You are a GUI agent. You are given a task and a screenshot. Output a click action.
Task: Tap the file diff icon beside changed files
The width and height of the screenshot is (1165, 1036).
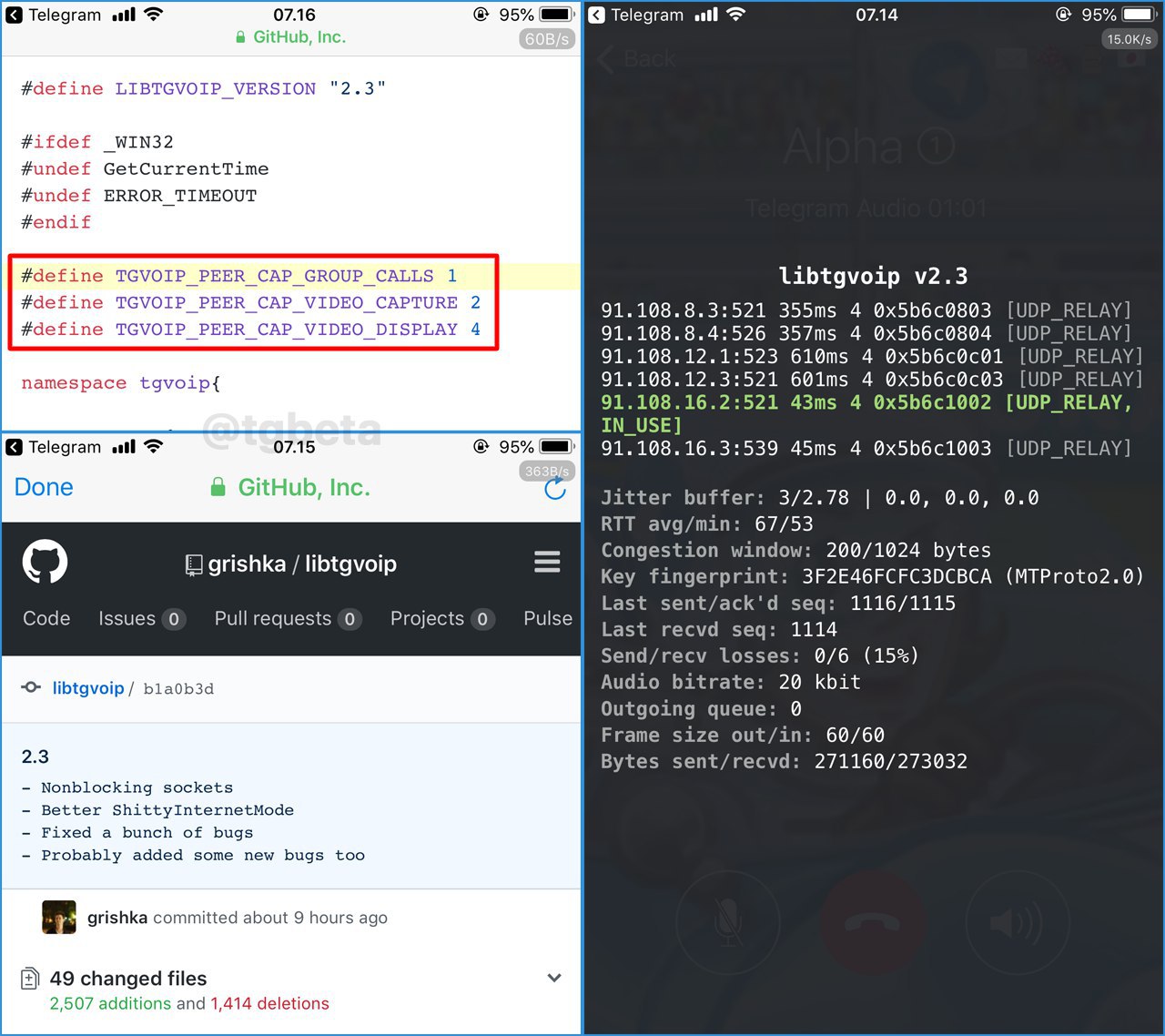point(30,979)
